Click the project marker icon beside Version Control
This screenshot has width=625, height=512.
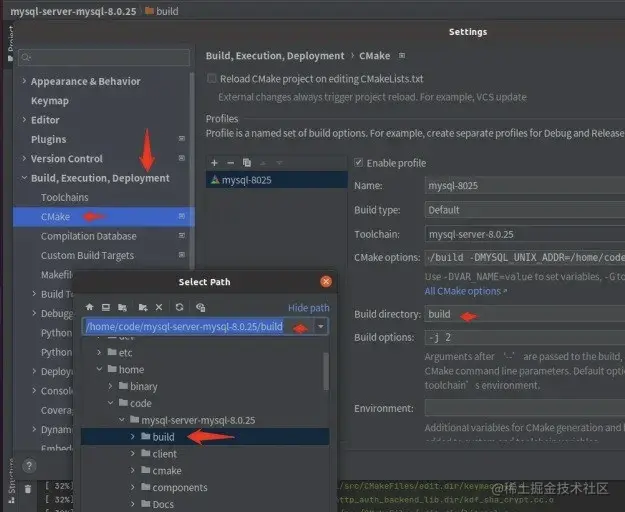tap(182, 158)
